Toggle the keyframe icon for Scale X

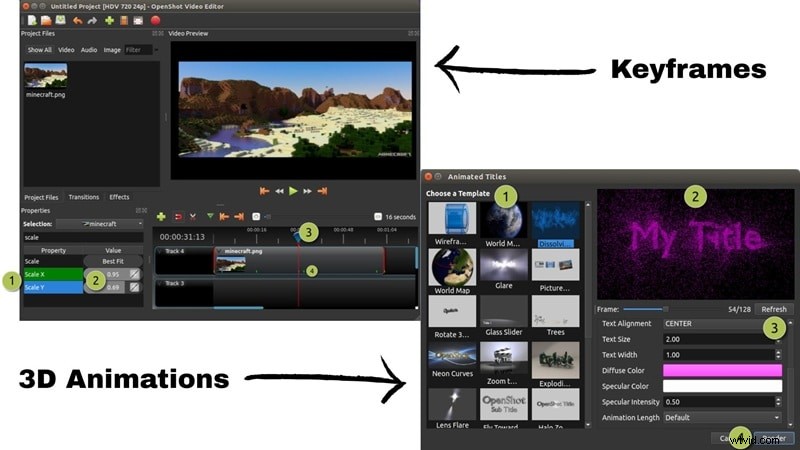tap(134, 274)
